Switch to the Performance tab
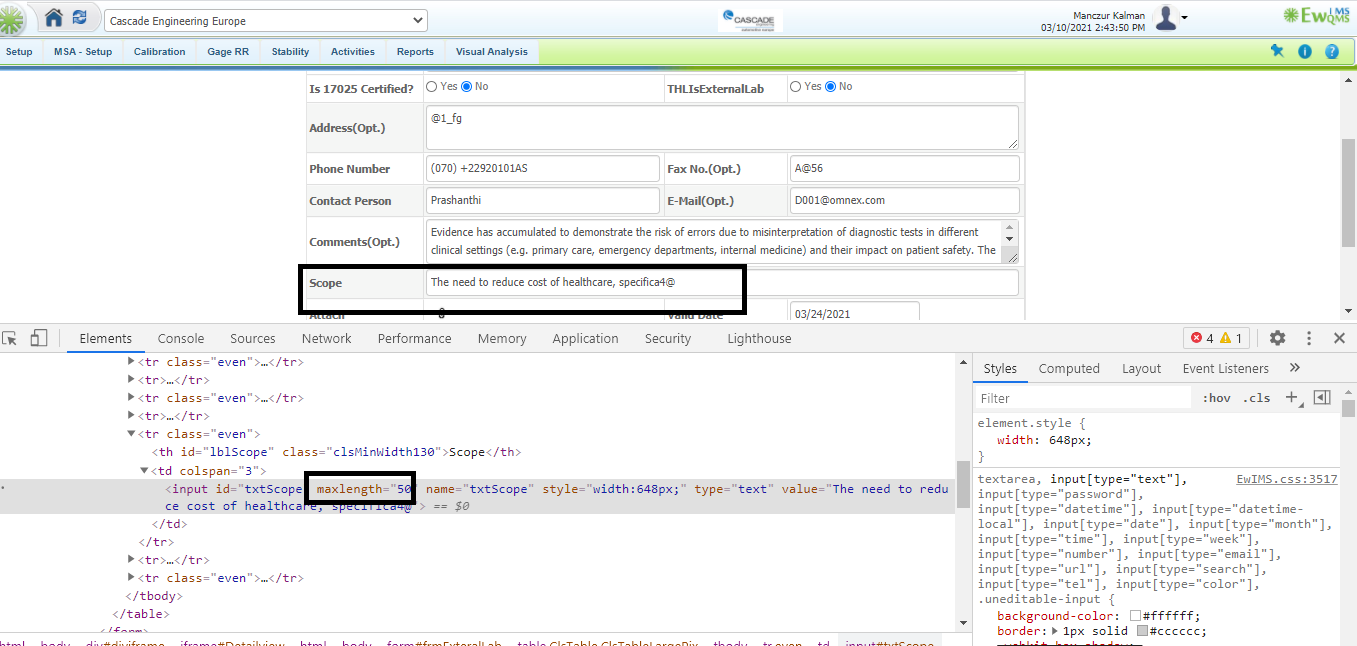 415,339
